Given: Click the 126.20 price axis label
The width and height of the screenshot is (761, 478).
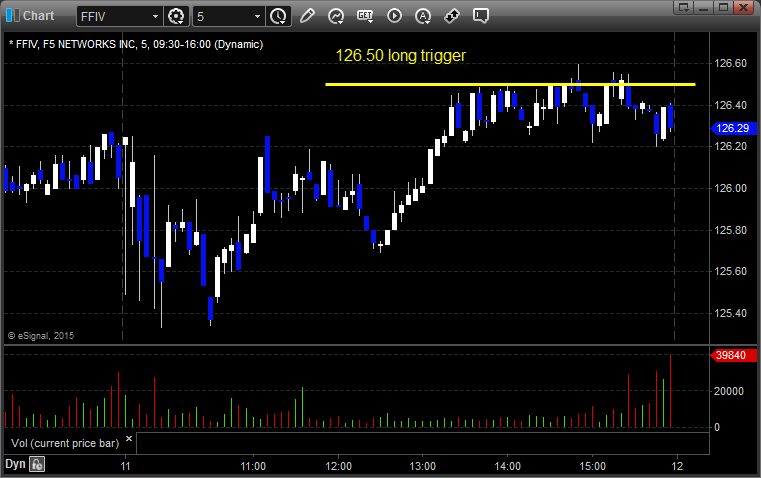Looking at the screenshot, I should click(730, 147).
